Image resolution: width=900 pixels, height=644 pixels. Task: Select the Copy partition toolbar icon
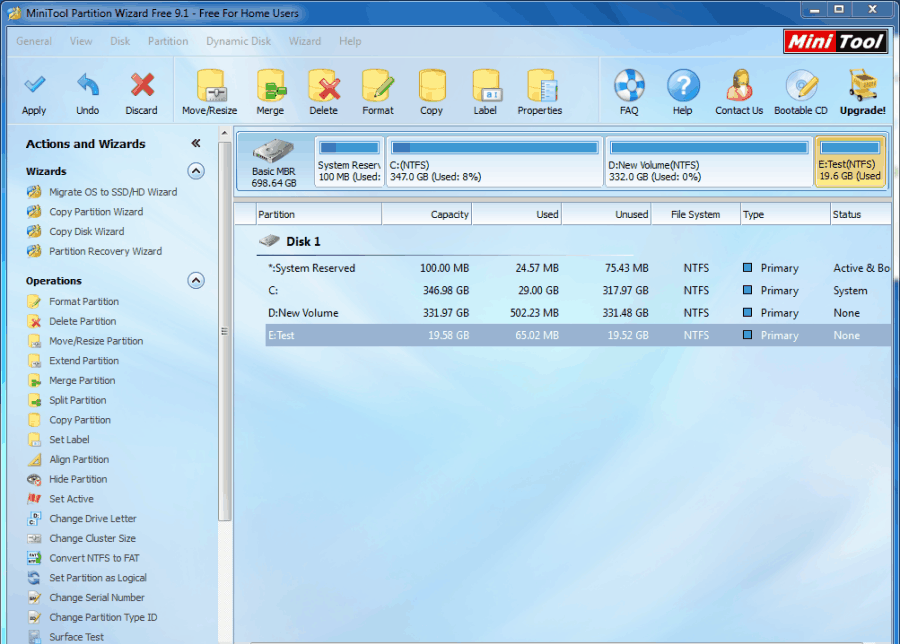431,93
